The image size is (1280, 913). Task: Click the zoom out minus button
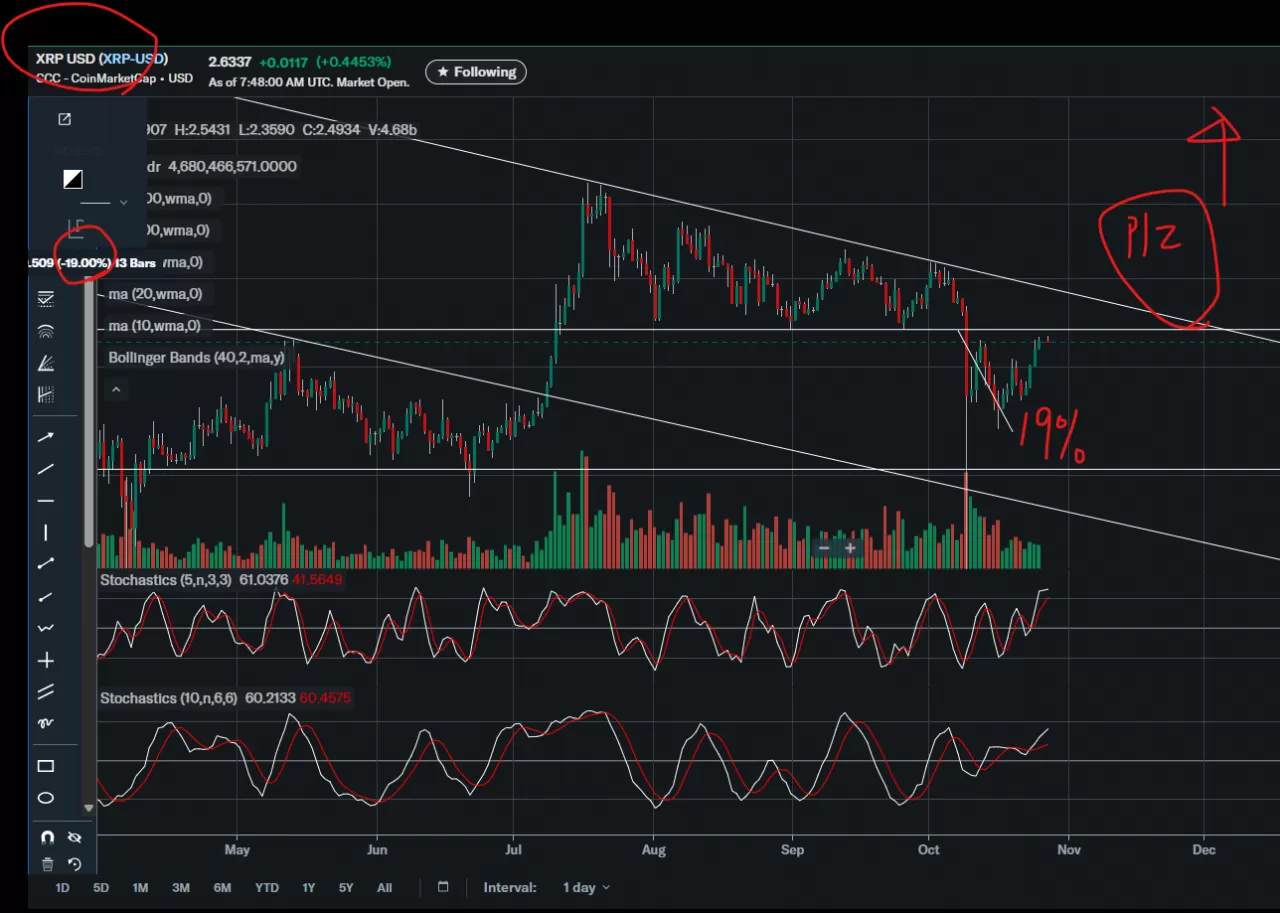824,547
